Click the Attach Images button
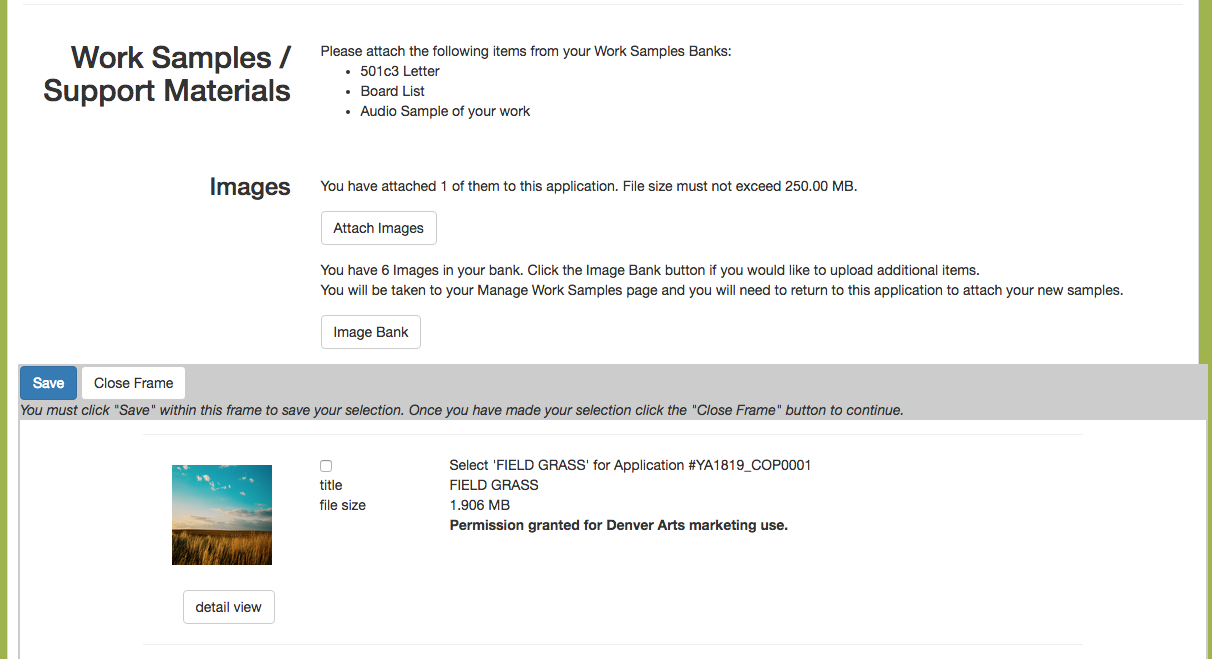The image size is (1212, 659). [x=378, y=228]
